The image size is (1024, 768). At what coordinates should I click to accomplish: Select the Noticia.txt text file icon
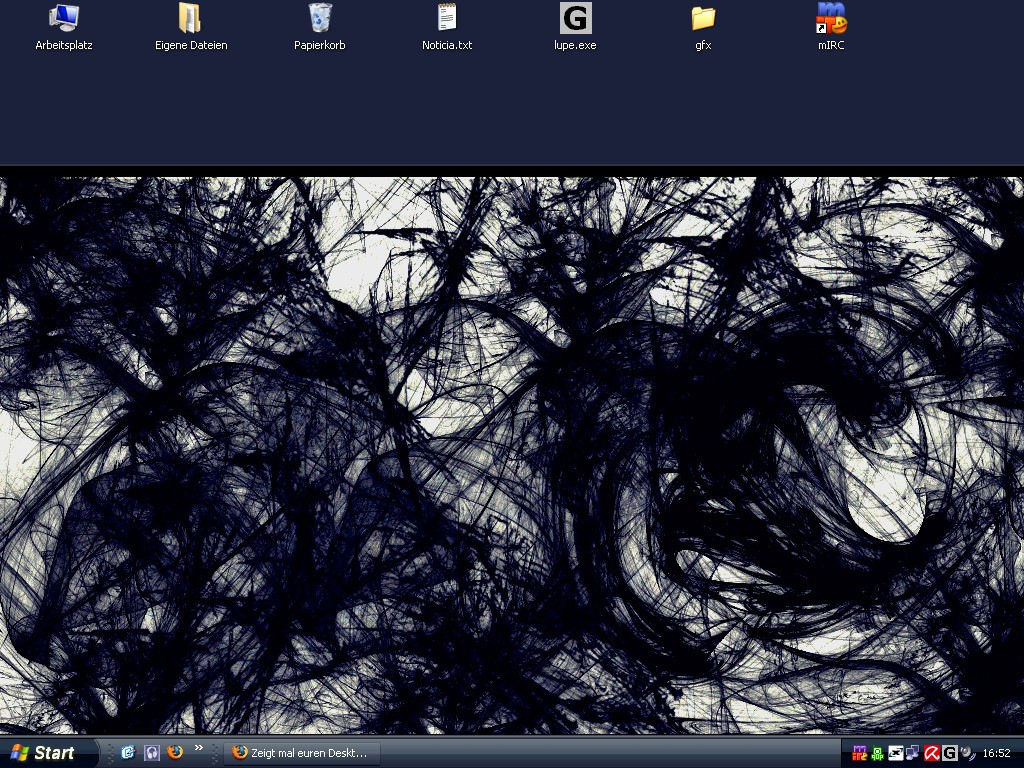coord(447,19)
